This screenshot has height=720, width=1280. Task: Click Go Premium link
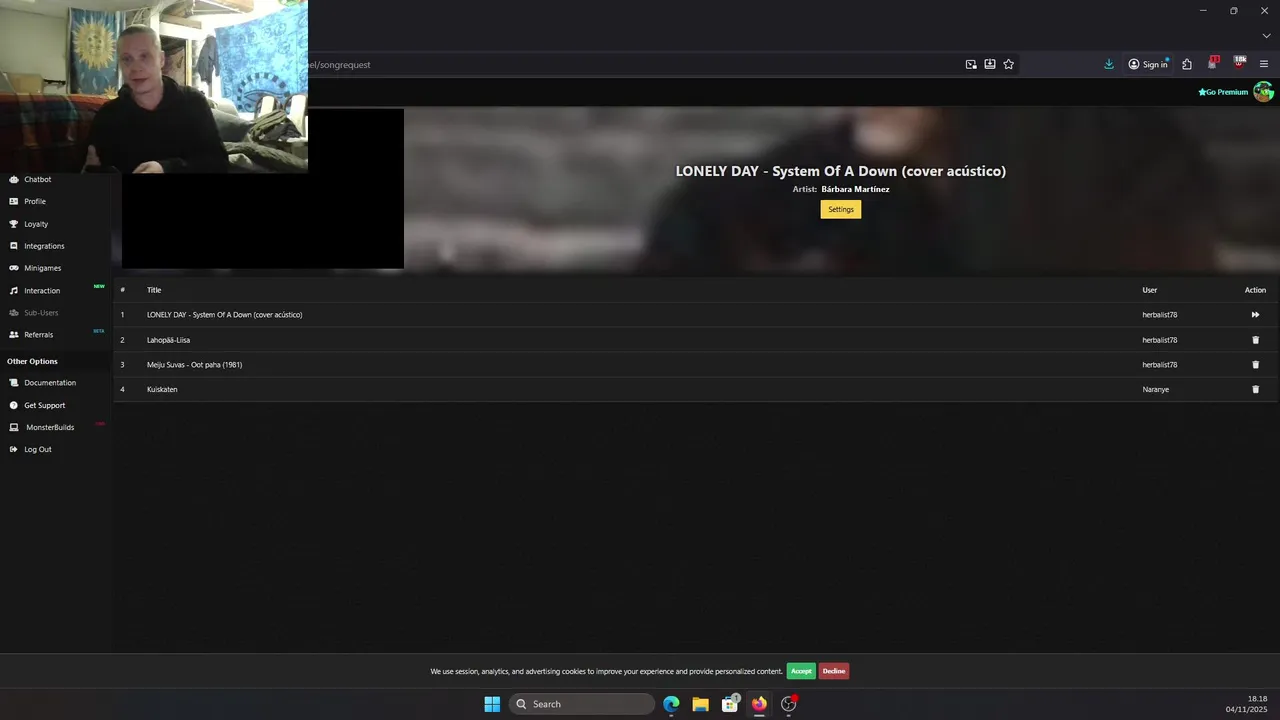click(1223, 92)
